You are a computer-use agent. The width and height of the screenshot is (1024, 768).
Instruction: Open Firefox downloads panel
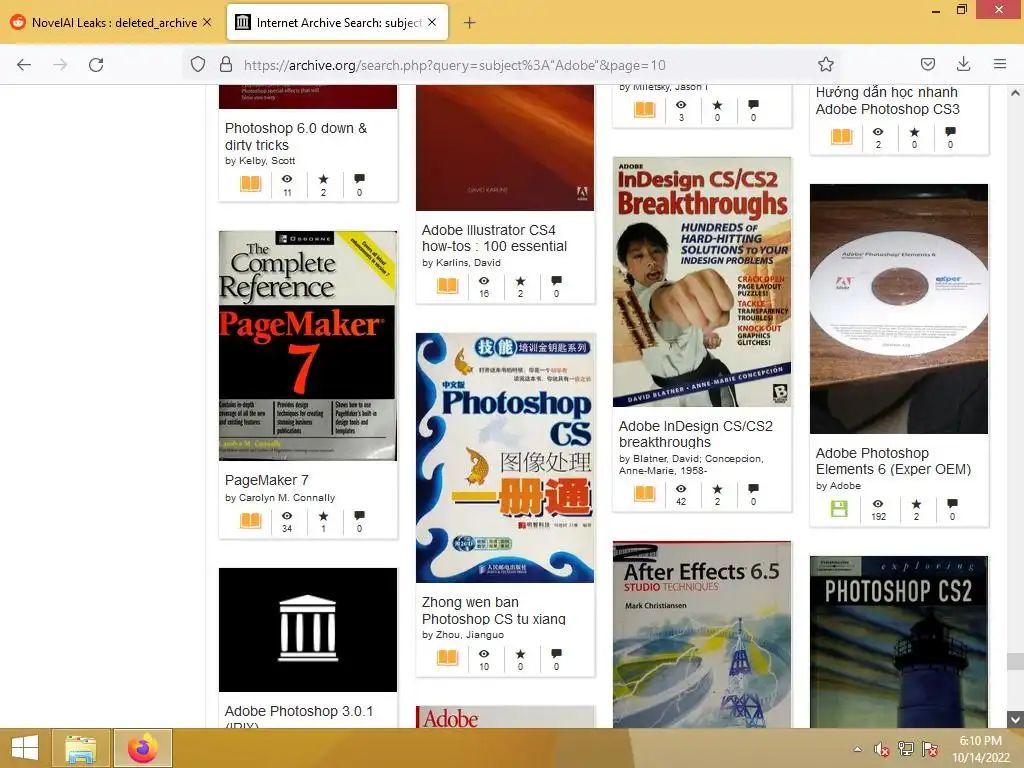coord(963,64)
